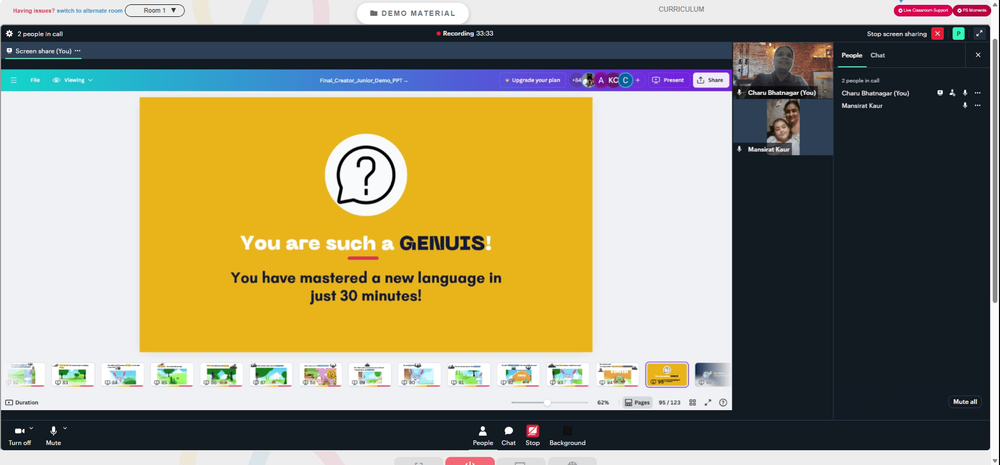Open the Canva help question-mark icon
Image resolution: width=1000 pixels, height=465 pixels.
coord(723,402)
